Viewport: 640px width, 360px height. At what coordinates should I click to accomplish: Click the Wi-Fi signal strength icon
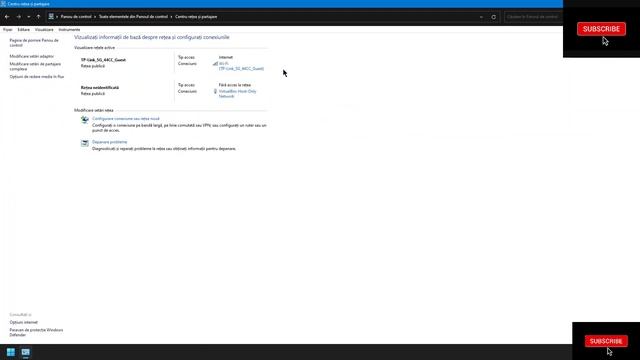[x=215, y=64]
